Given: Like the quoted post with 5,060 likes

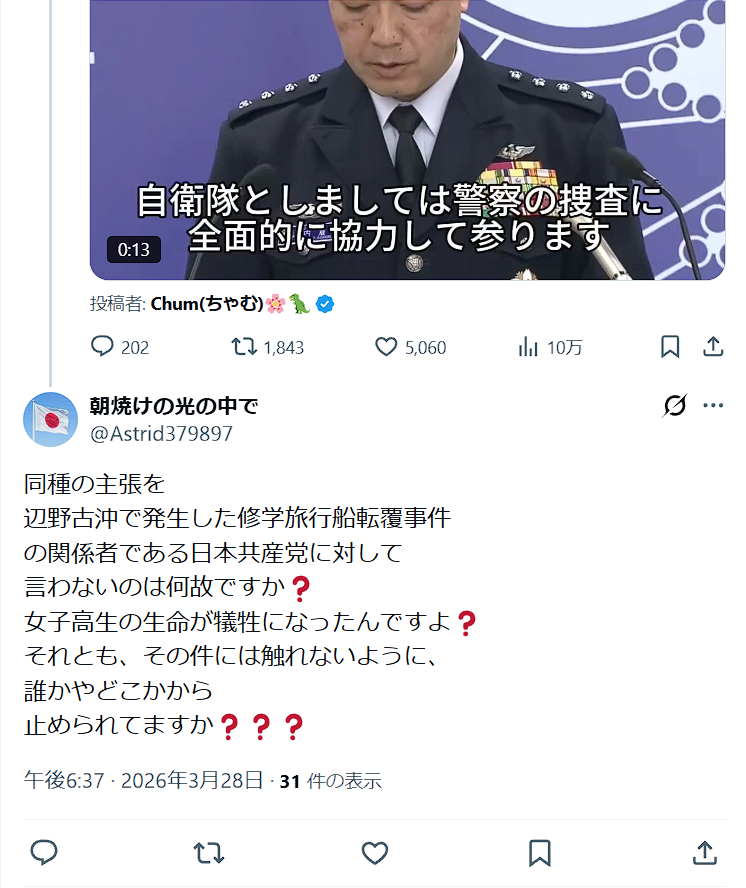Looking at the screenshot, I should pos(410,347).
